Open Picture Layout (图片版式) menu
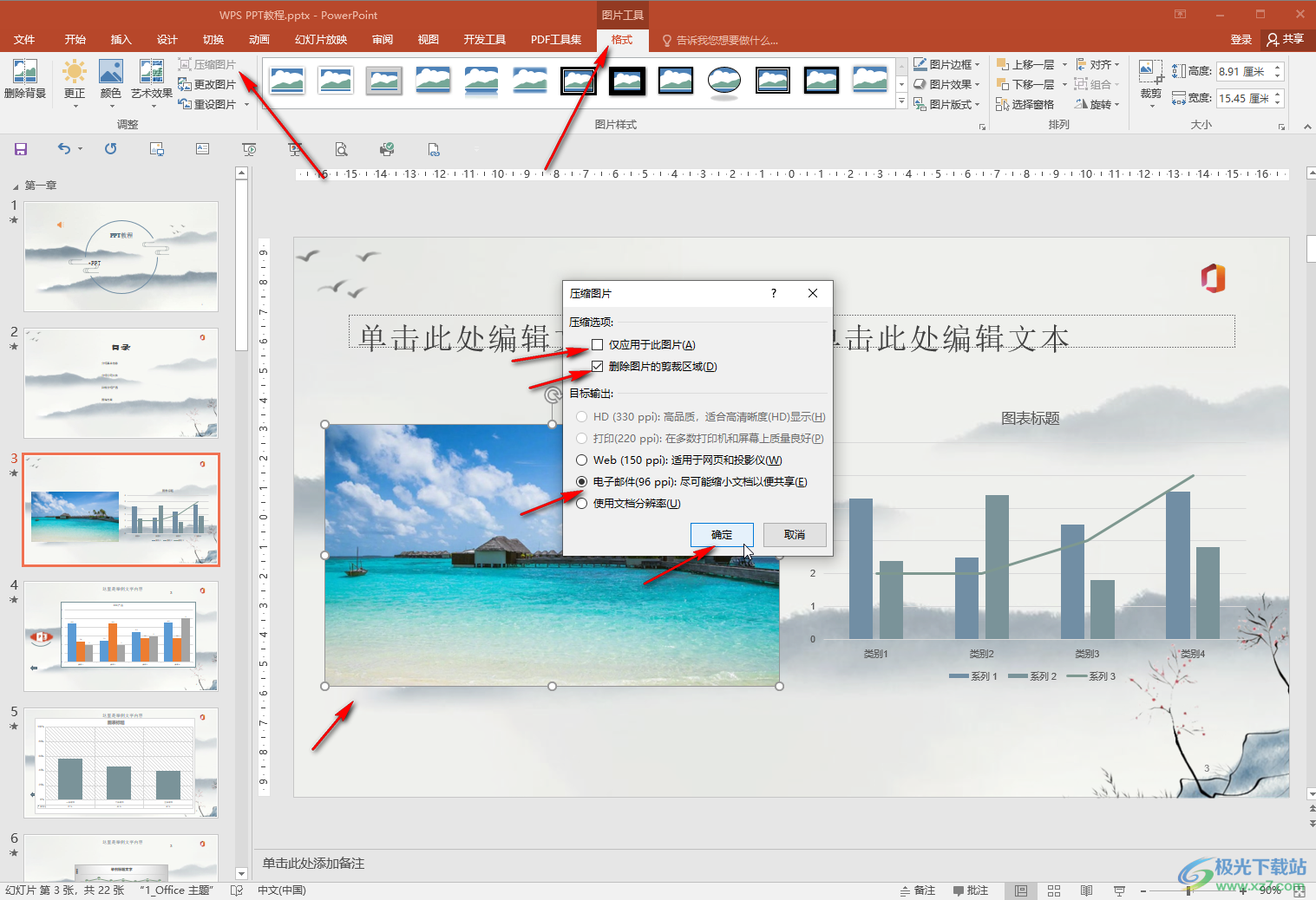The image size is (1316, 900). click(946, 104)
